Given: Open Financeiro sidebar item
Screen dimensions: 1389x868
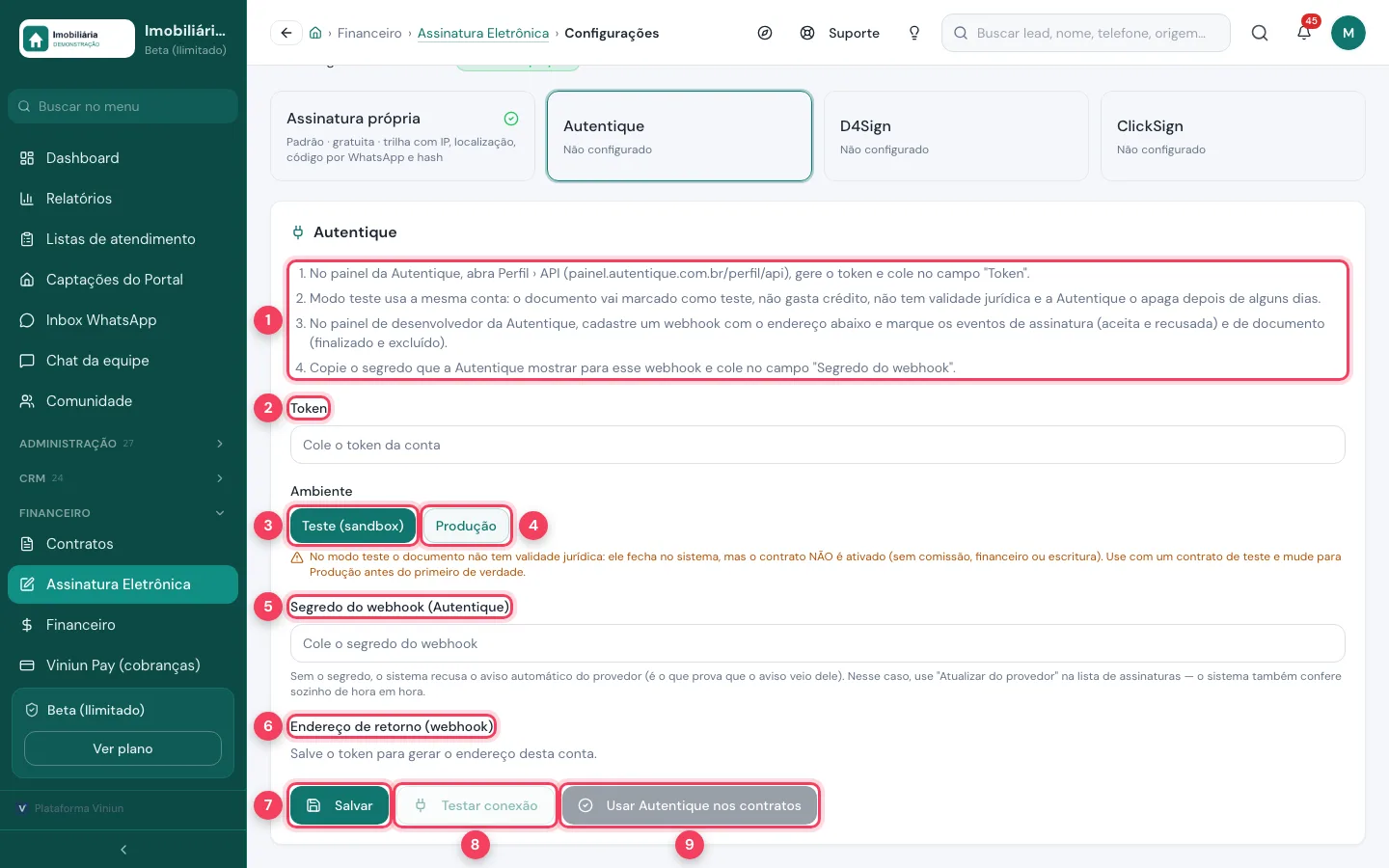Looking at the screenshot, I should click(x=123, y=625).
